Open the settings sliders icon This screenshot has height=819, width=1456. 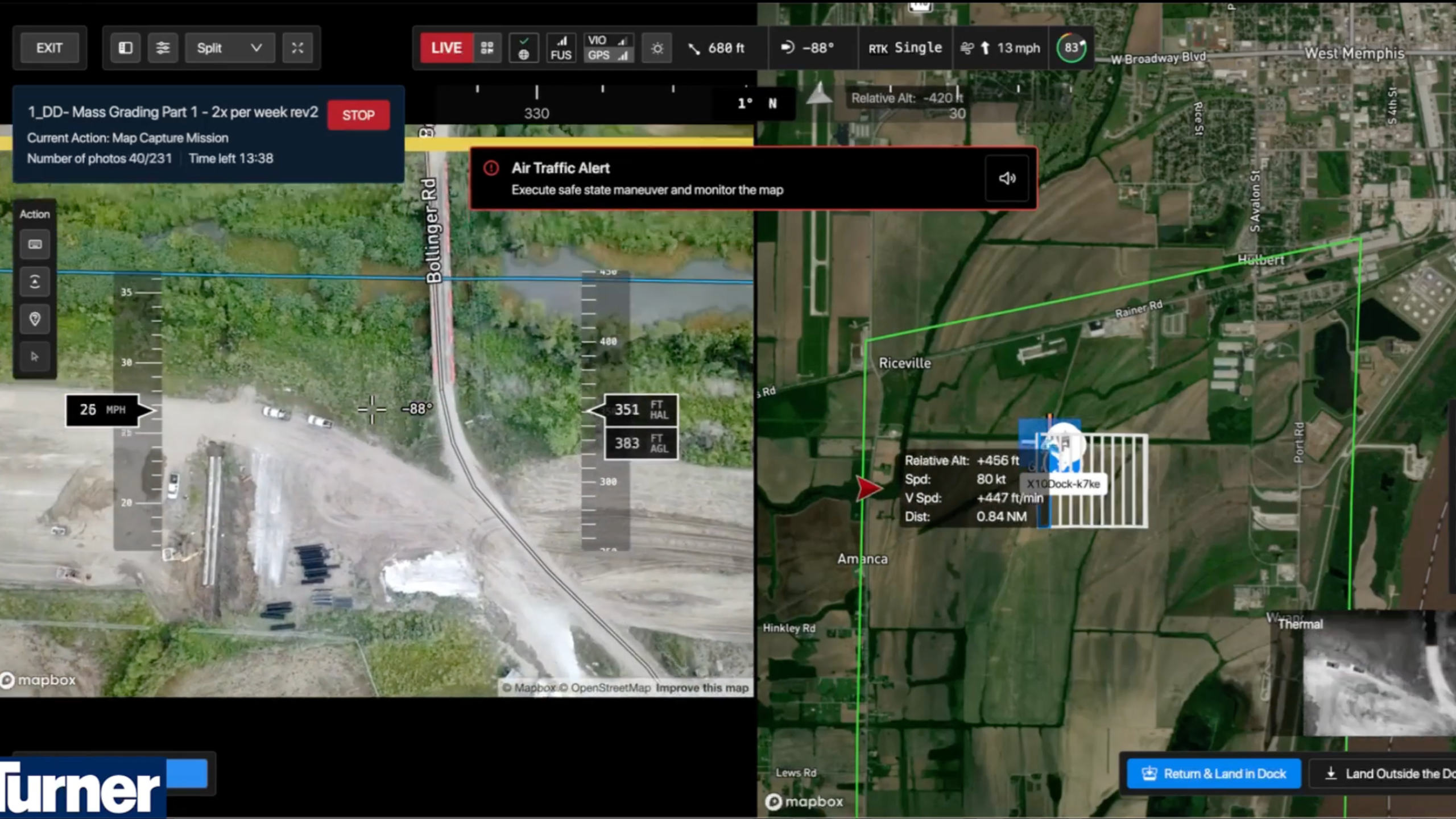coord(163,48)
